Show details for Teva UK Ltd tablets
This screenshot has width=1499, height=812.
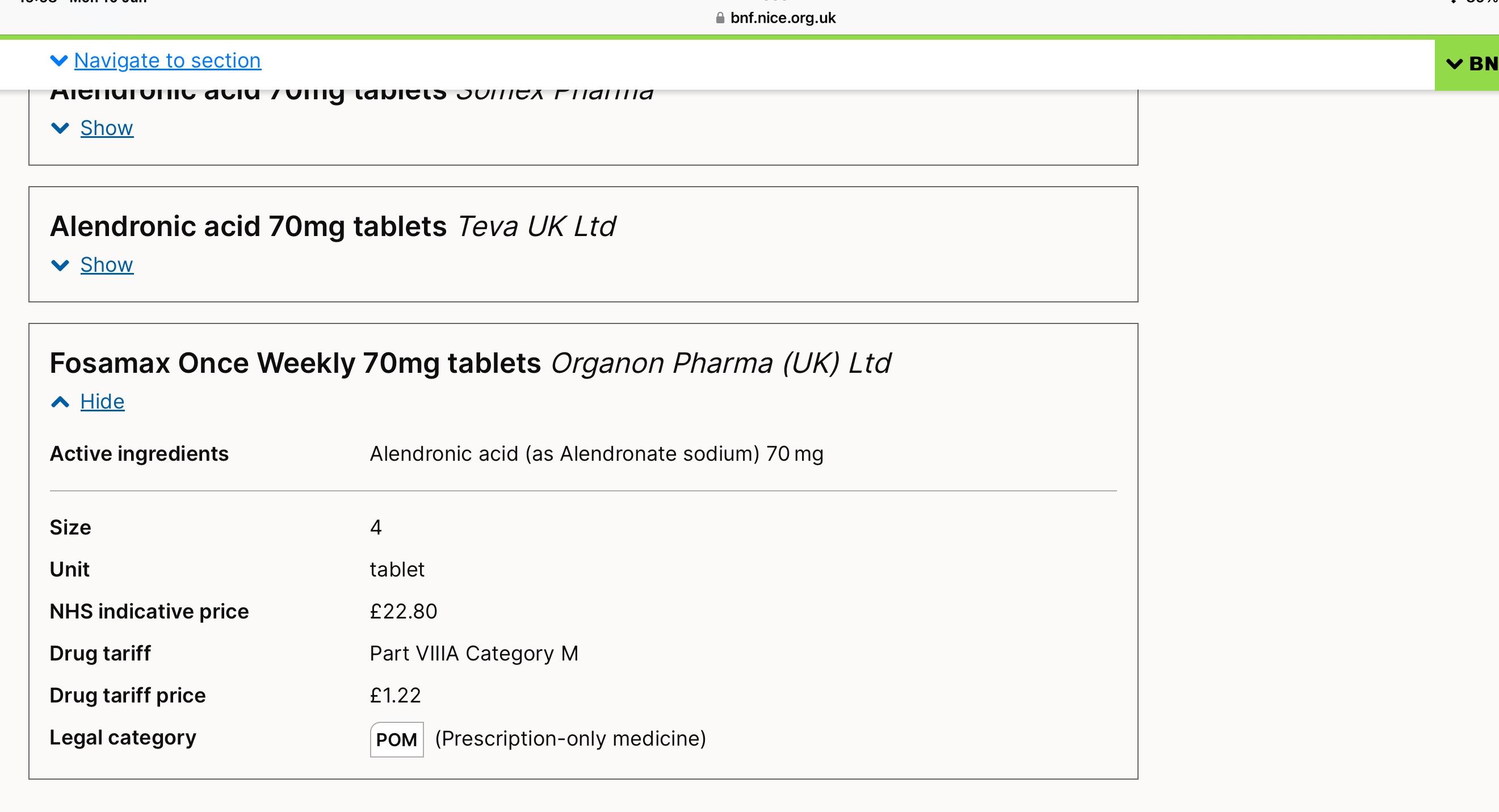pos(107,265)
